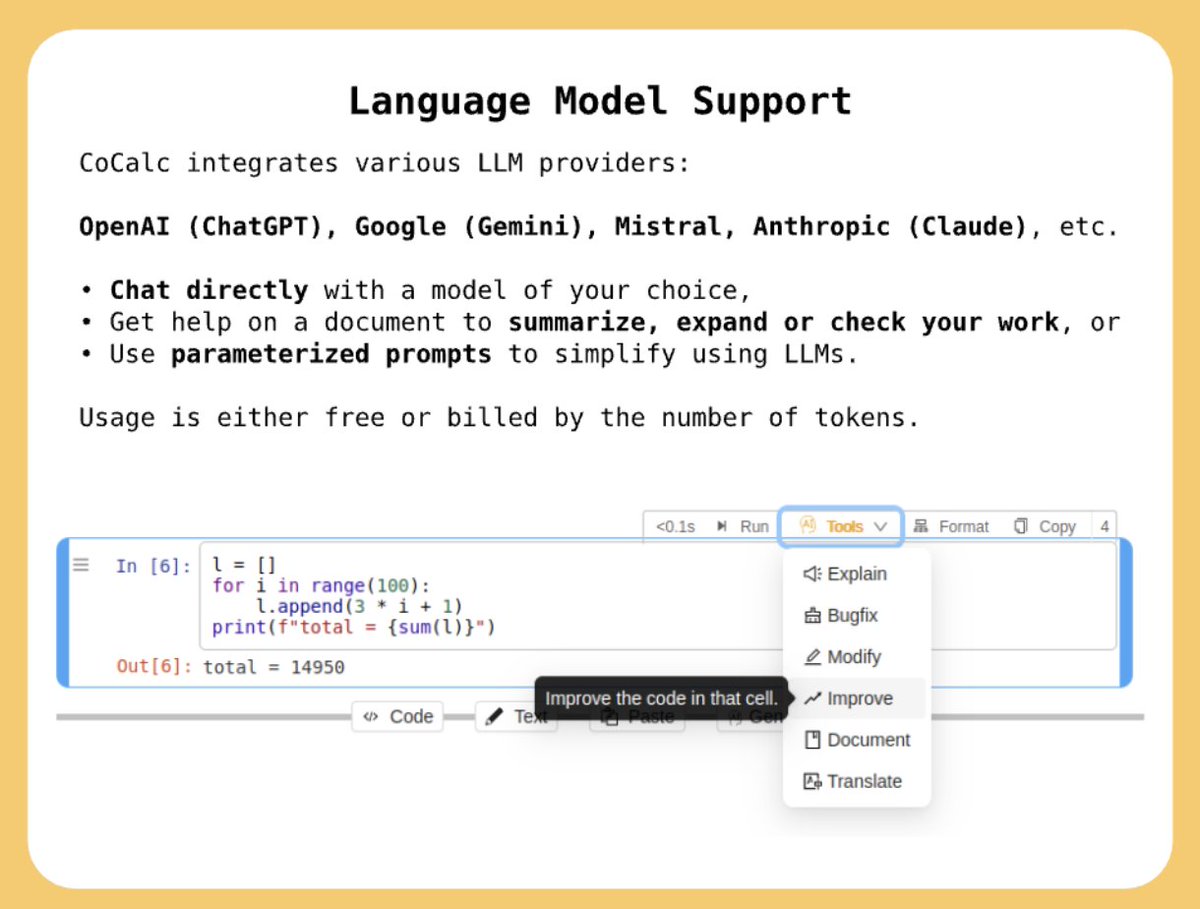Click the cell index number 4
This screenshot has height=909, width=1200.
tap(1105, 526)
